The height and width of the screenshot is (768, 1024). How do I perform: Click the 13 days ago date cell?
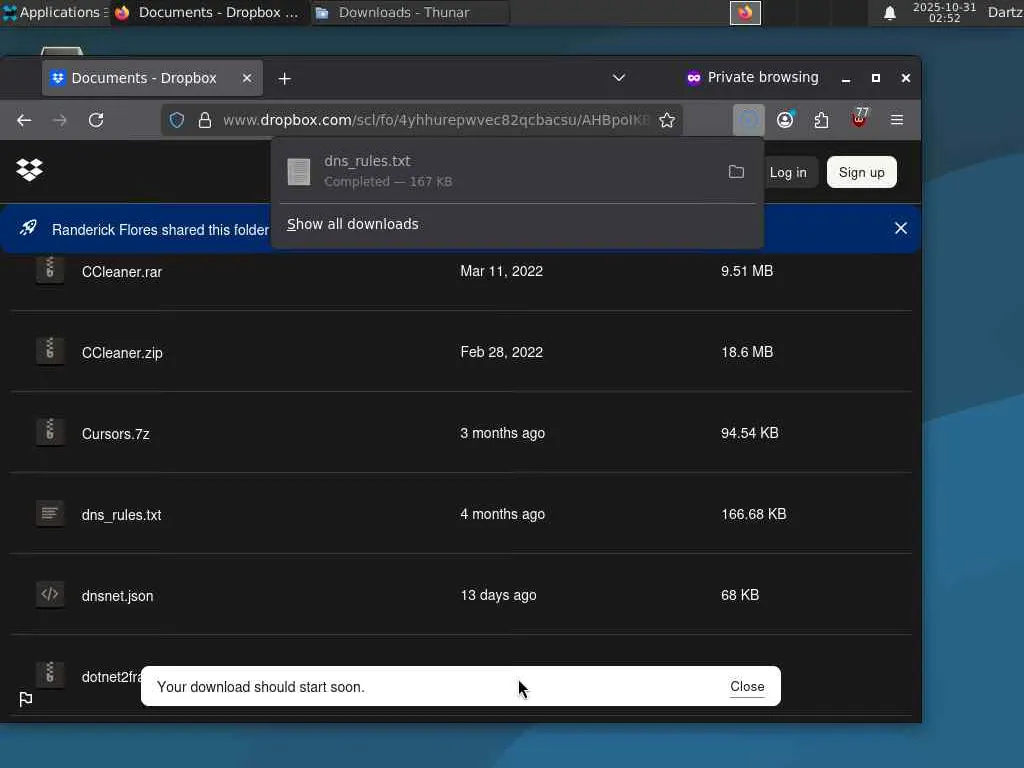point(498,595)
